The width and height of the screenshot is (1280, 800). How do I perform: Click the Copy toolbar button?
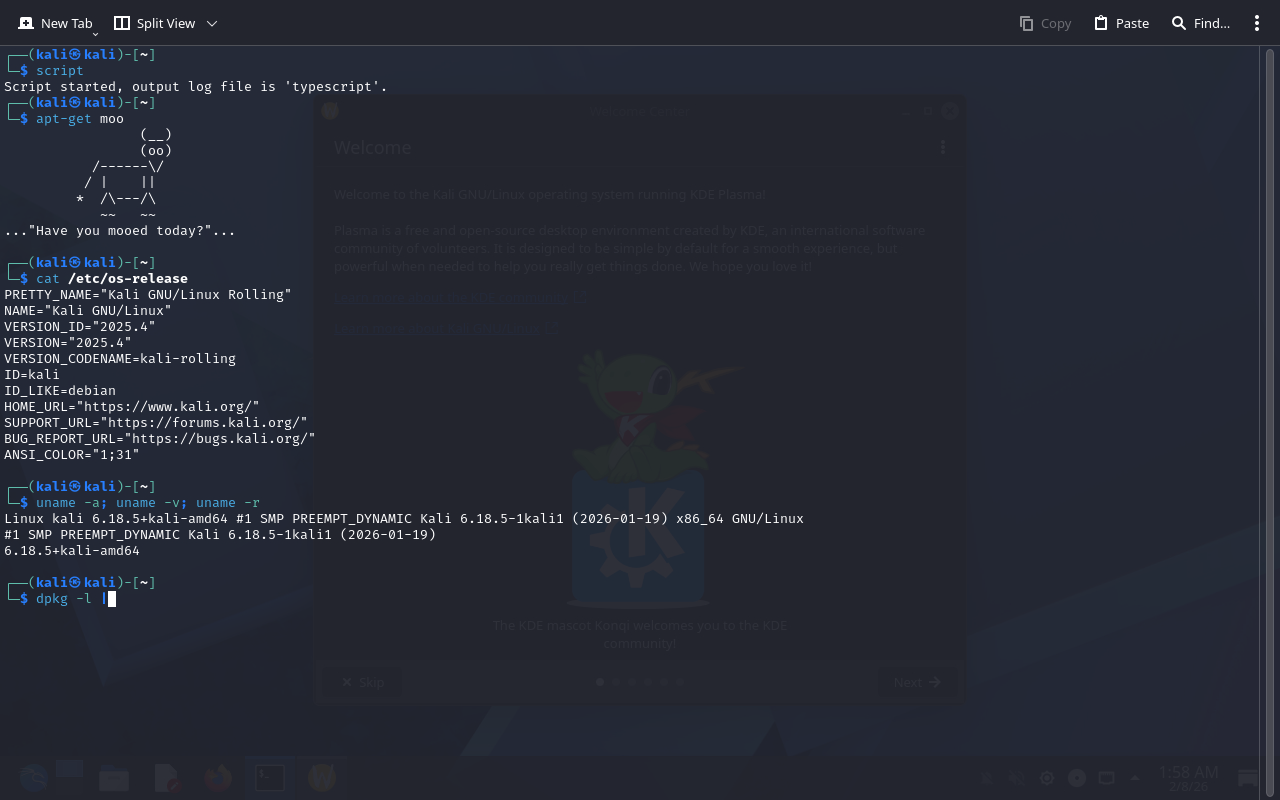point(1045,23)
